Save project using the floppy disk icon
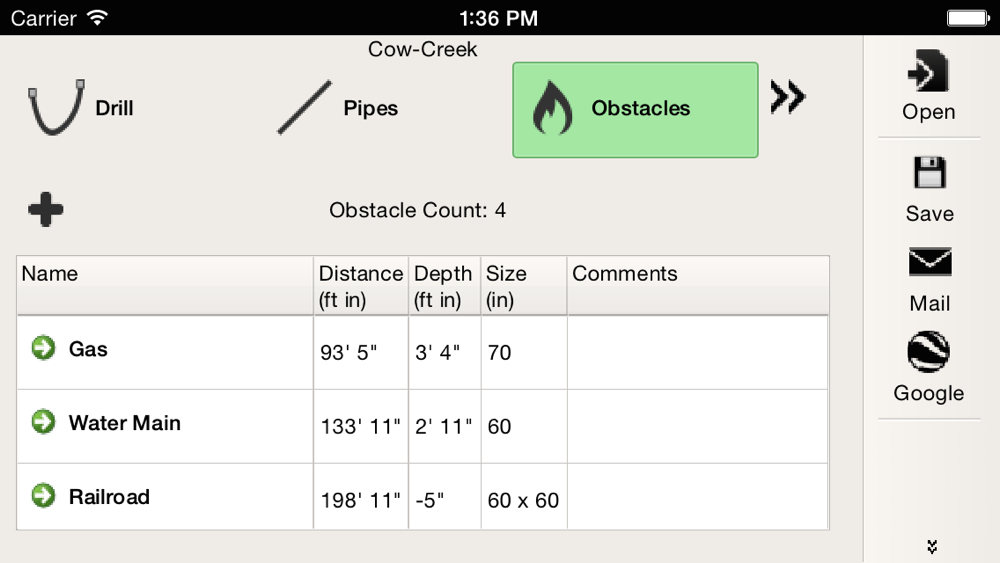The image size is (1000, 563). (x=929, y=172)
